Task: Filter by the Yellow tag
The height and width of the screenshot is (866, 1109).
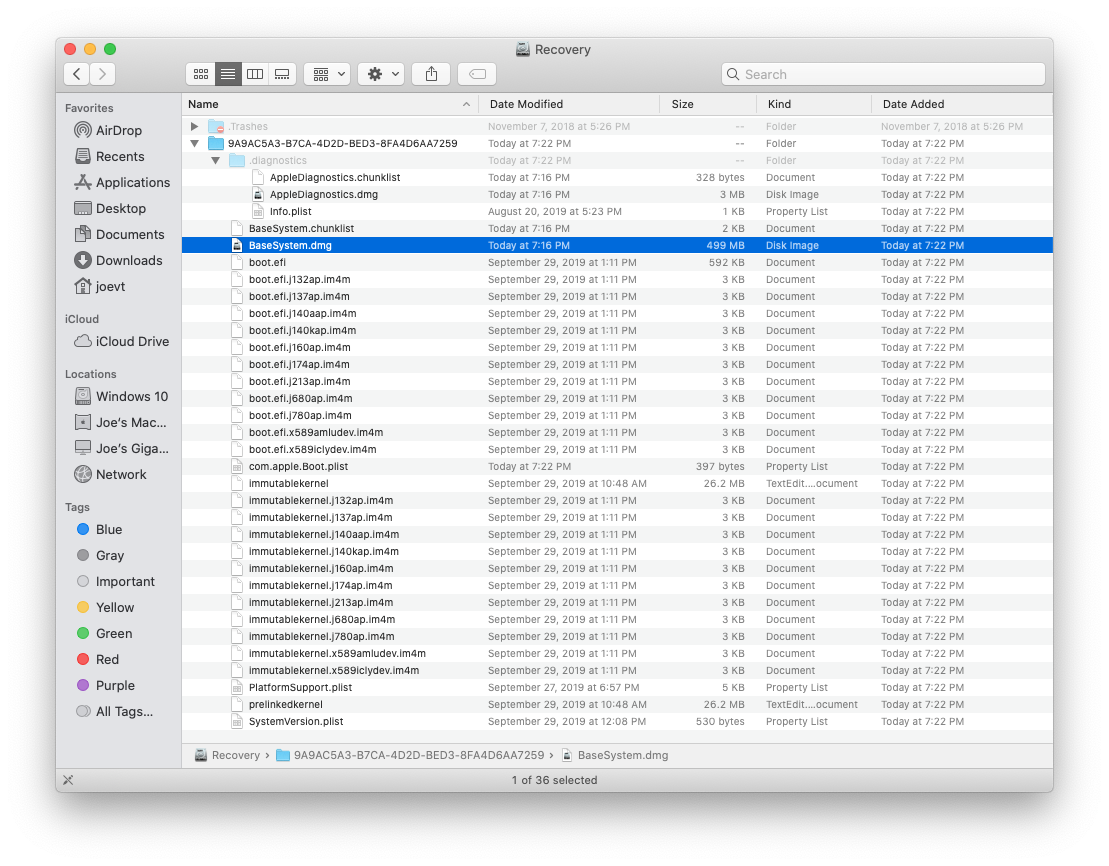Action: (x=105, y=607)
